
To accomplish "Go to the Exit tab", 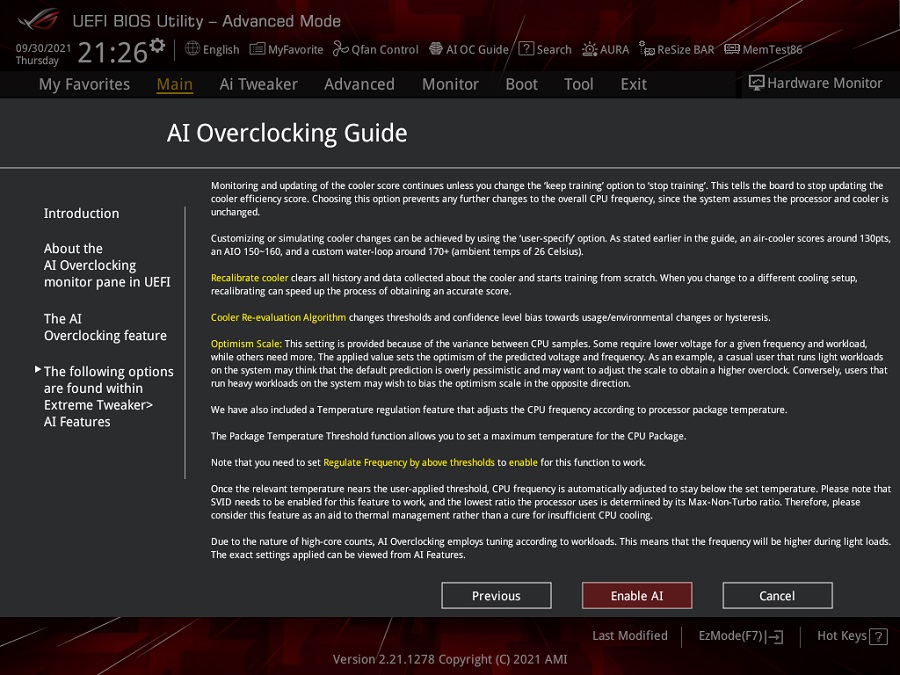I will [x=634, y=84].
